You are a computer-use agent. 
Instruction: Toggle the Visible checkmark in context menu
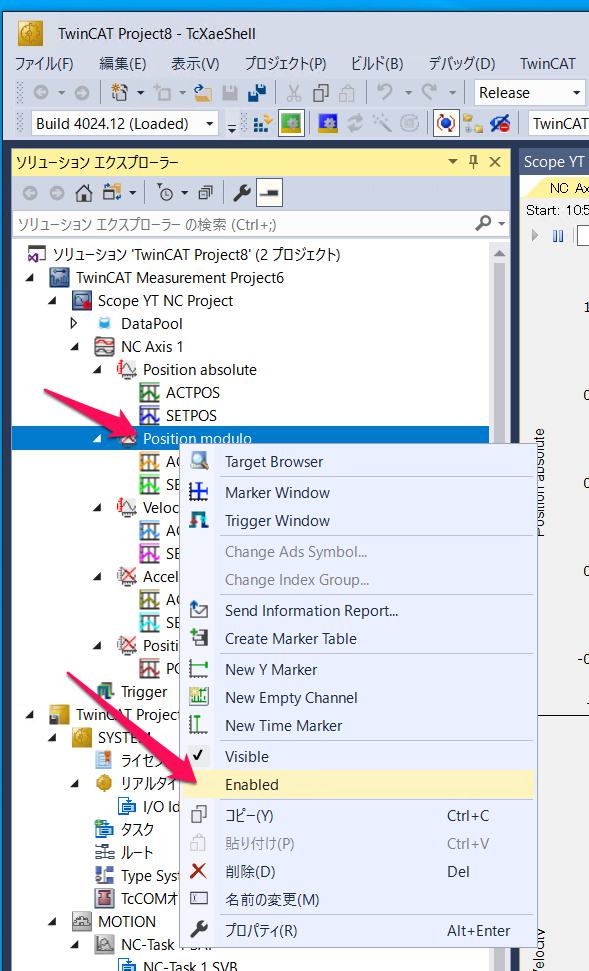point(359,757)
